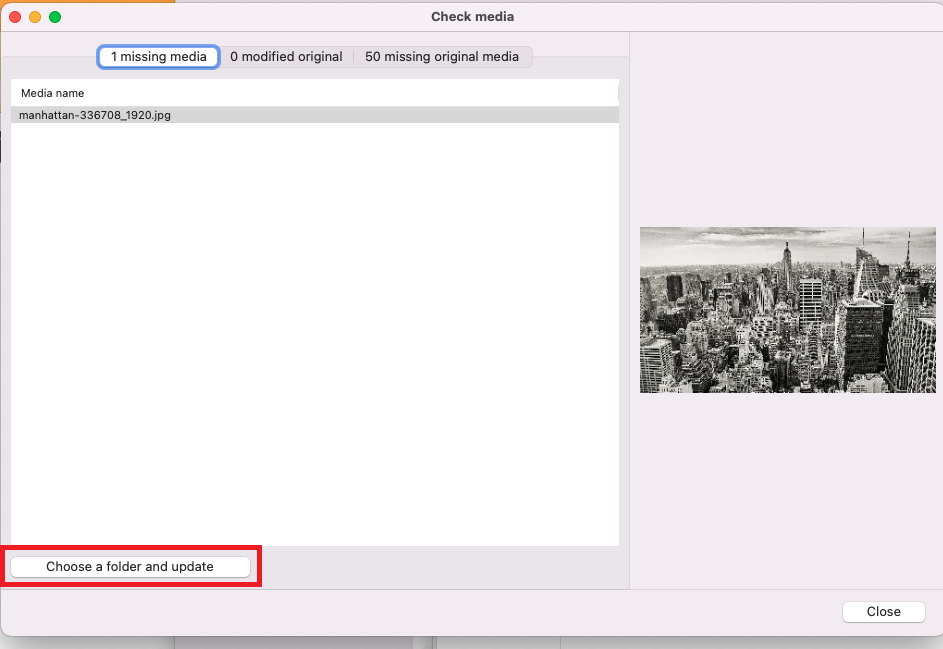Click empty space right of Choose folder button
The height and width of the screenshot is (649, 943).
point(440,567)
